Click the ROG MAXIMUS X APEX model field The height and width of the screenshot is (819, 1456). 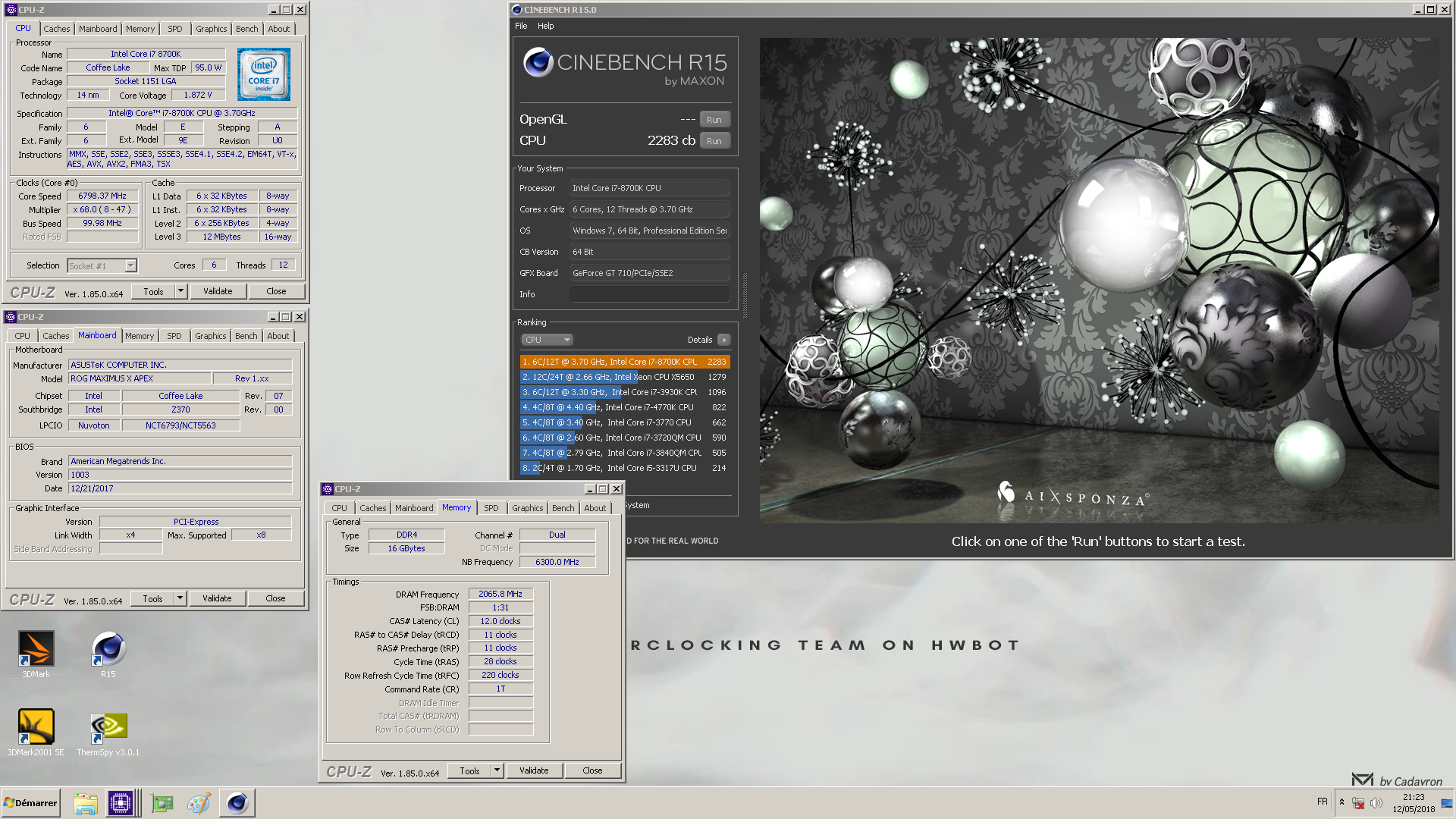(x=139, y=378)
